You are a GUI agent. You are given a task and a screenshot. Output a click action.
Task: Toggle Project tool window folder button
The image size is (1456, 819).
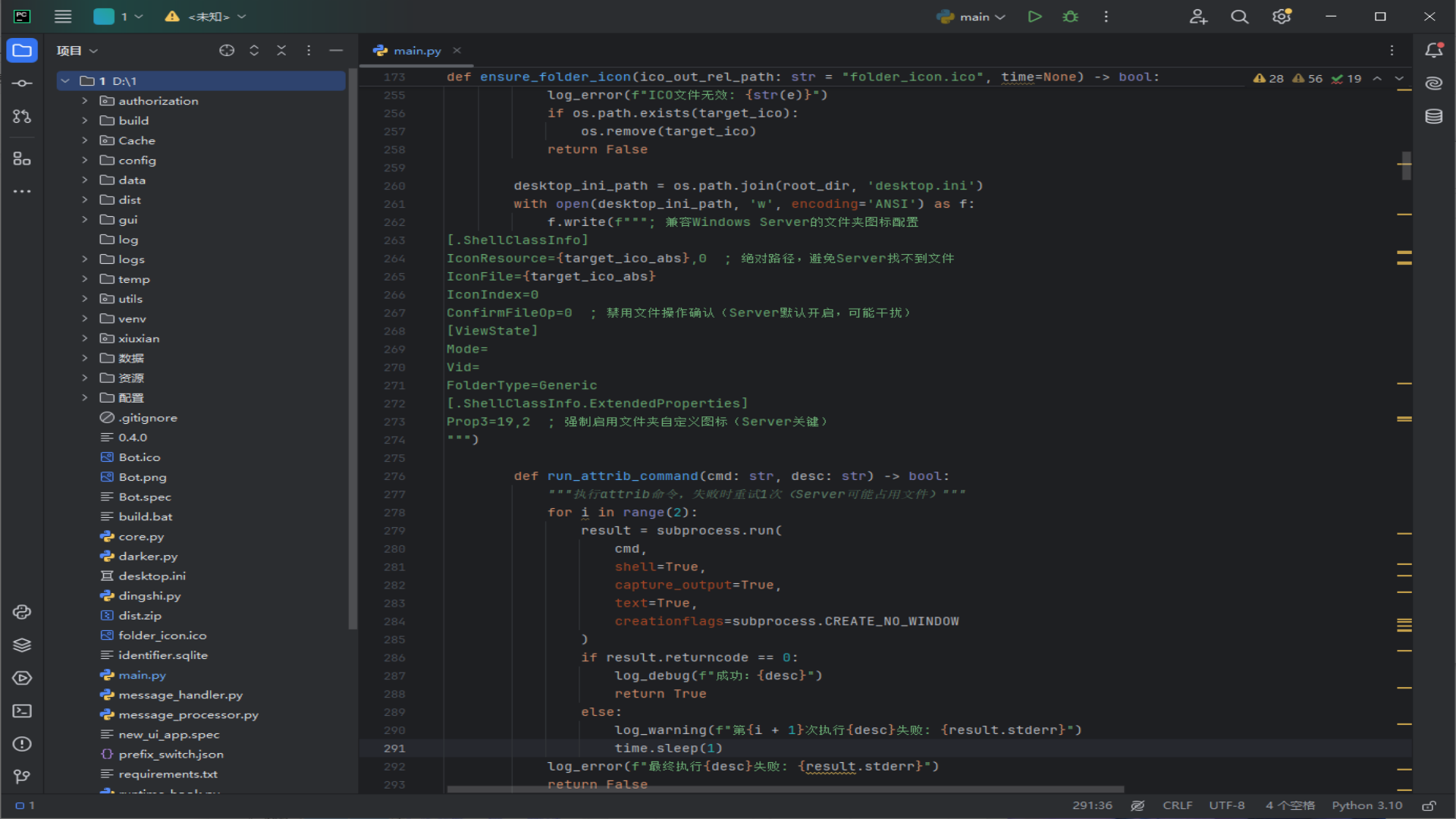click(x=22, y=51)
